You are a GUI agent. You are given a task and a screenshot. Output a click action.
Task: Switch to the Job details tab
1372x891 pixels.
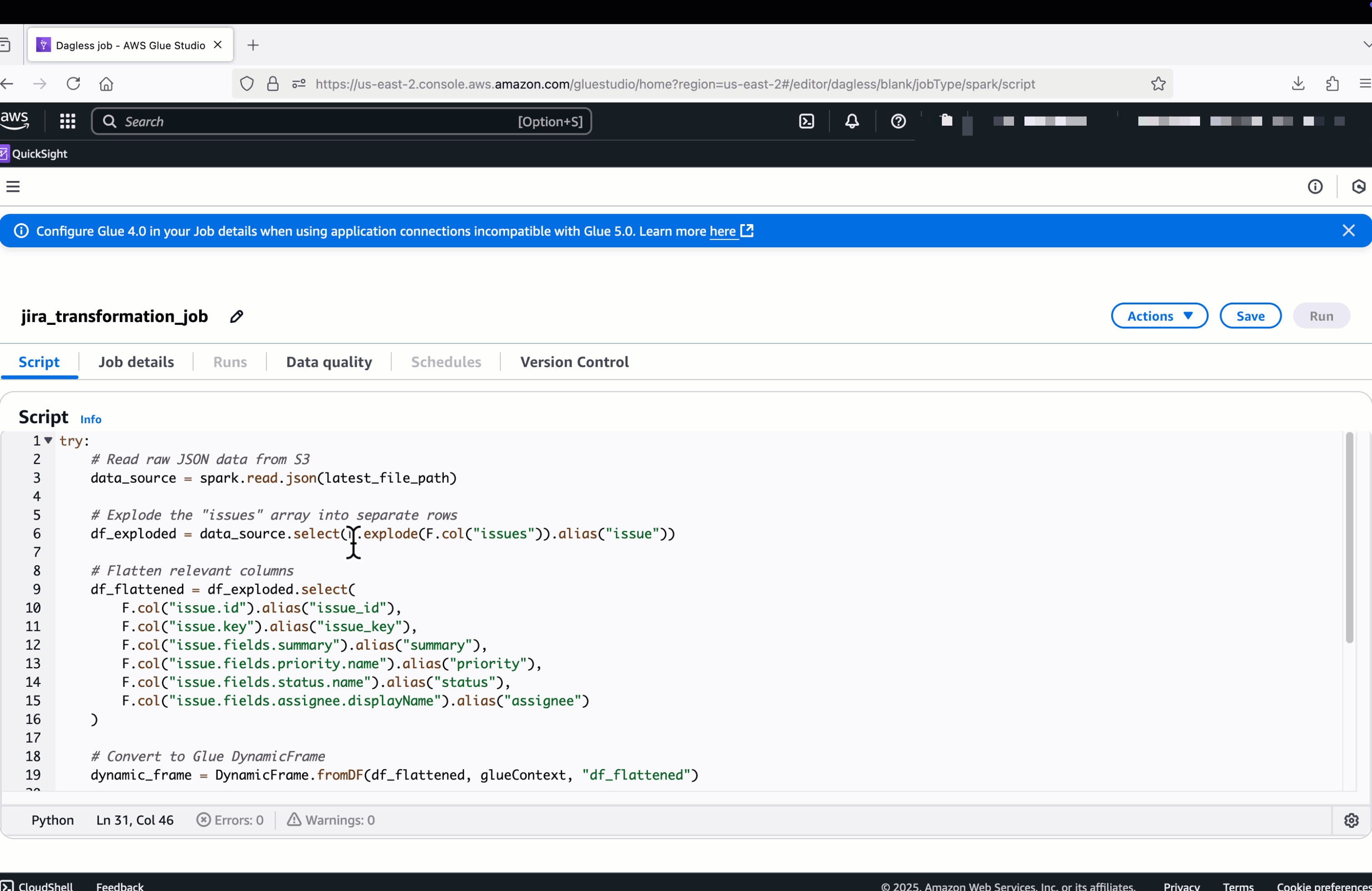pyautogui.click(x=136, y=362)
